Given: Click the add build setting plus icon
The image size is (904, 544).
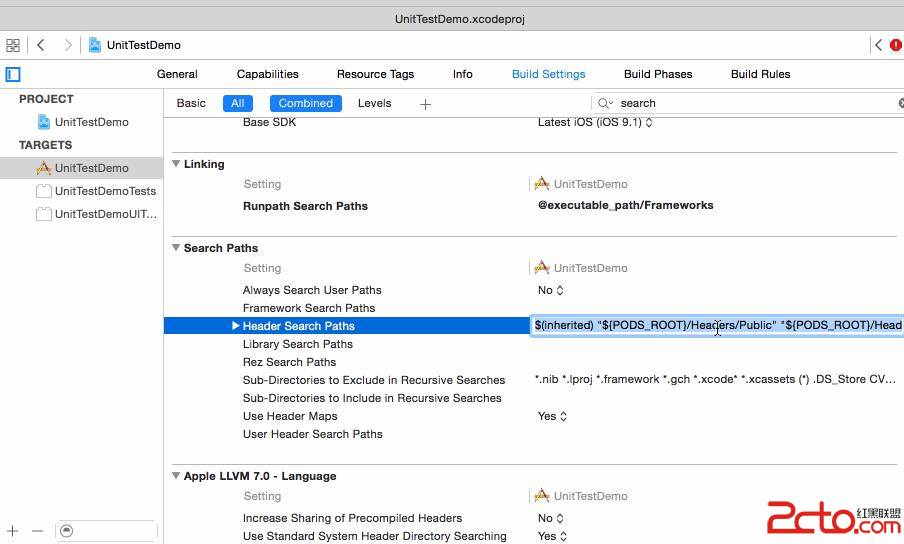Looking at the screenshot, I should click(x=425, y=104).
